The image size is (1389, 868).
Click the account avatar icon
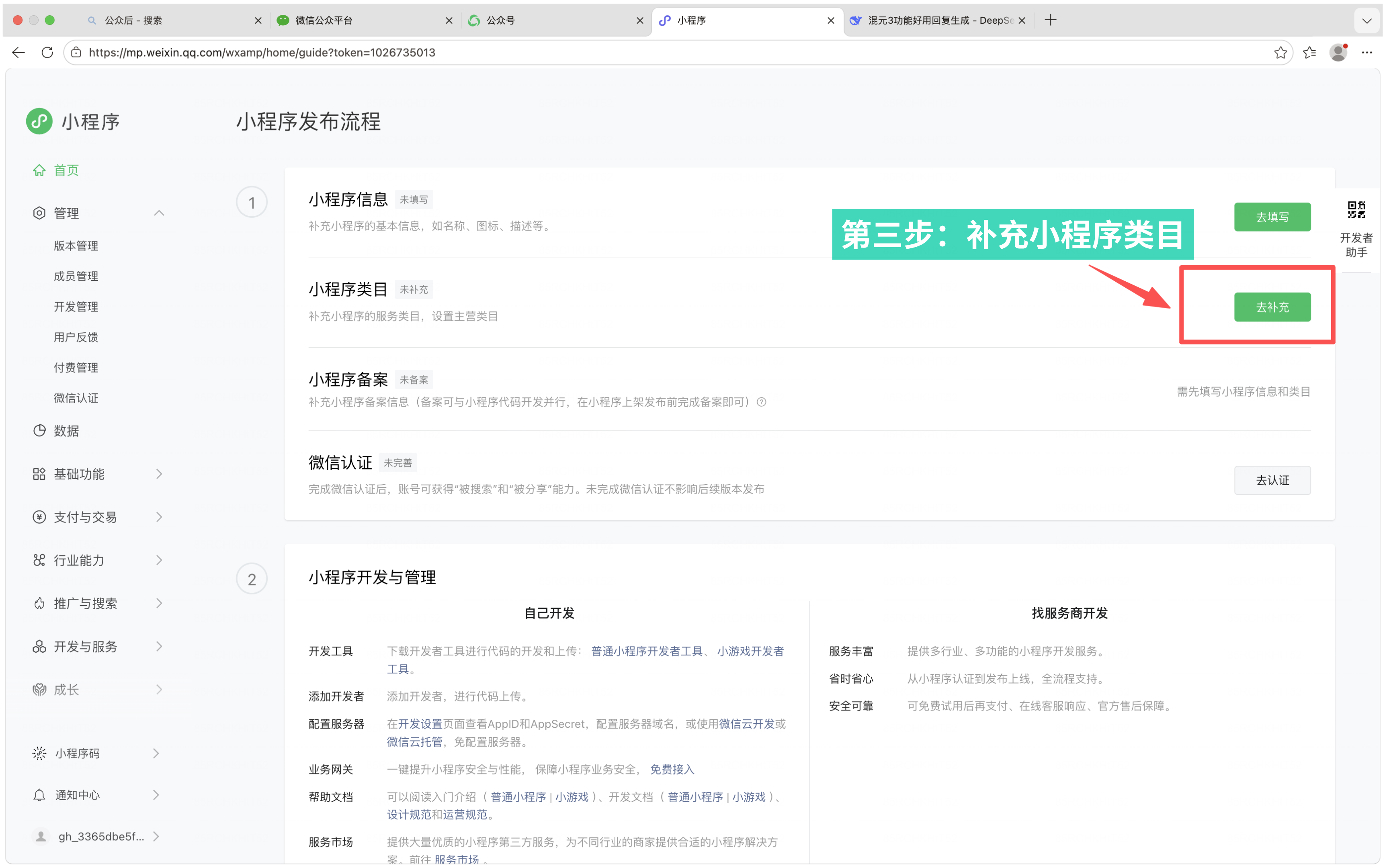coord(40,836)
